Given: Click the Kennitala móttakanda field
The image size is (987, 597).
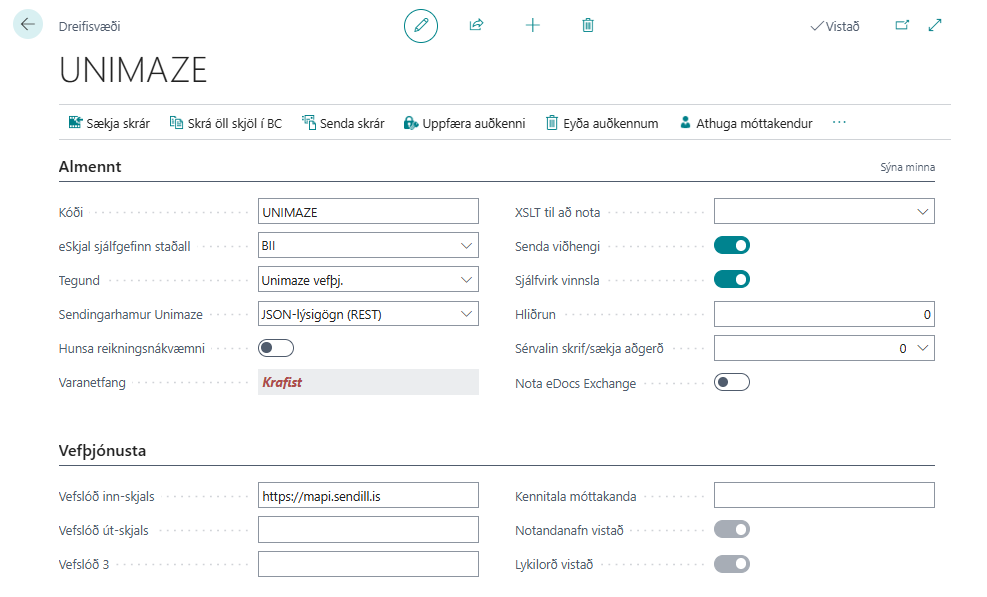Looking at the screenshot, I should click(824, 496).
